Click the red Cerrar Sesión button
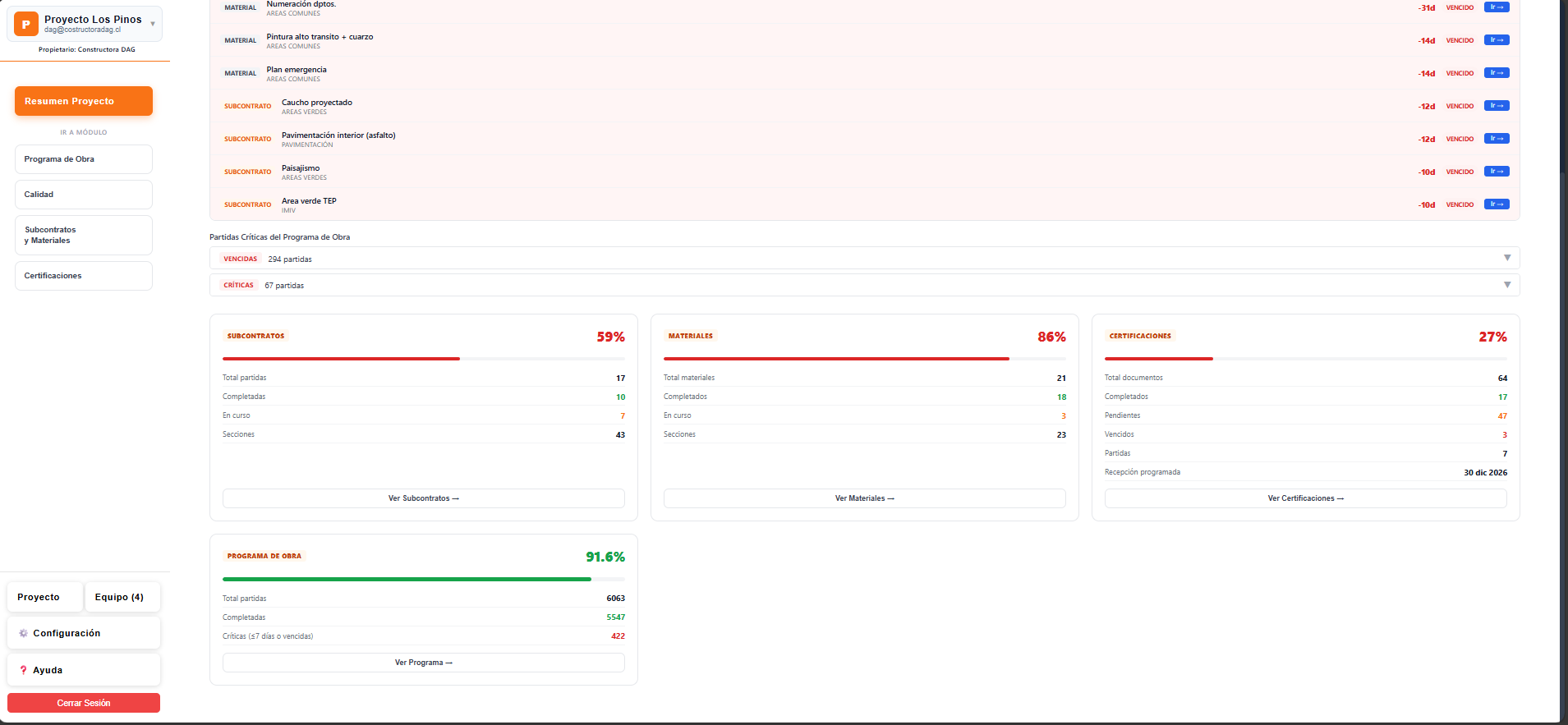This screenshot has height=725, width=1568. click(x=84, y=703)
